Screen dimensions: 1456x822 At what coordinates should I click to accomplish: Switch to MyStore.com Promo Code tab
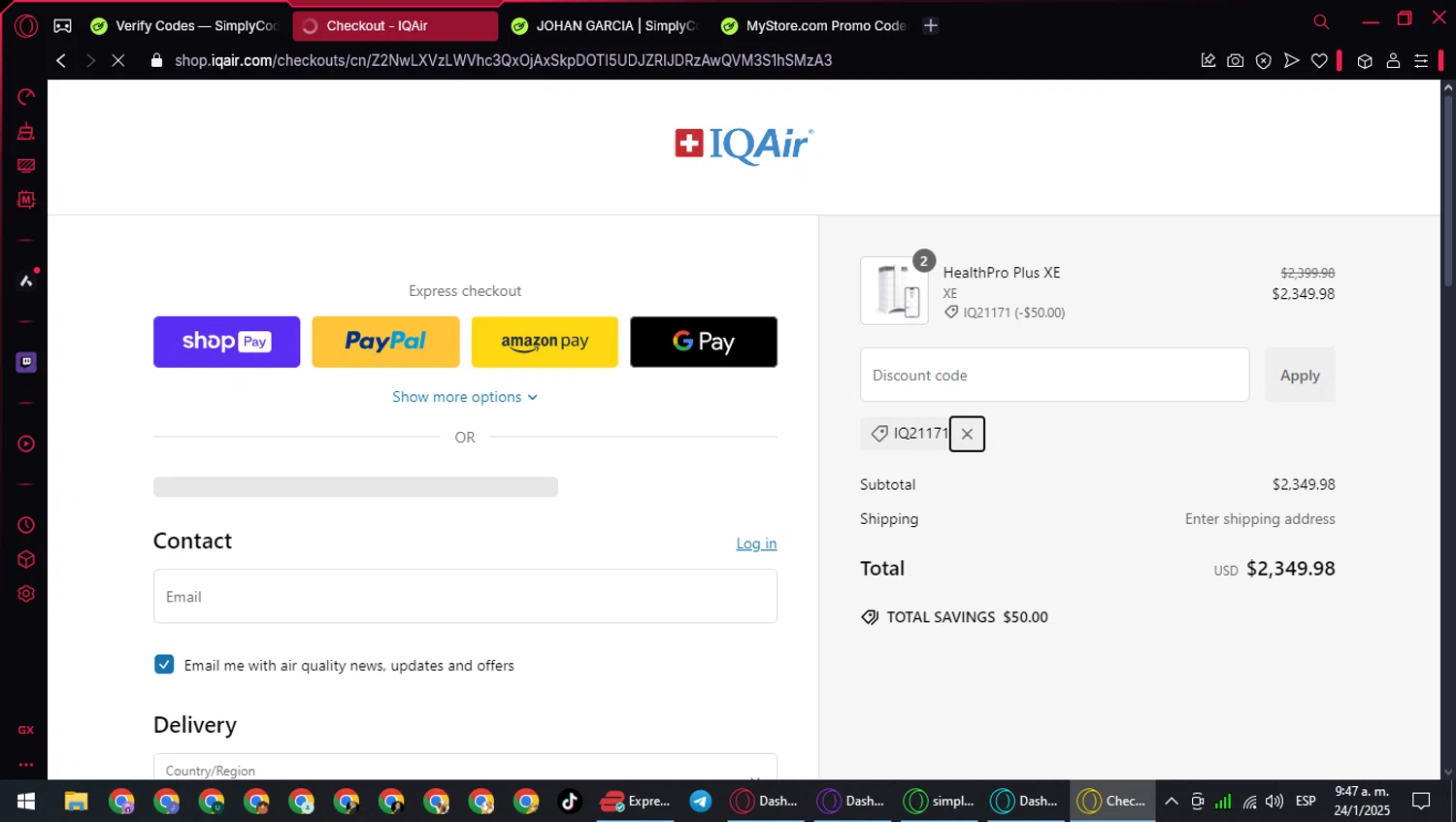coord(814,26)
